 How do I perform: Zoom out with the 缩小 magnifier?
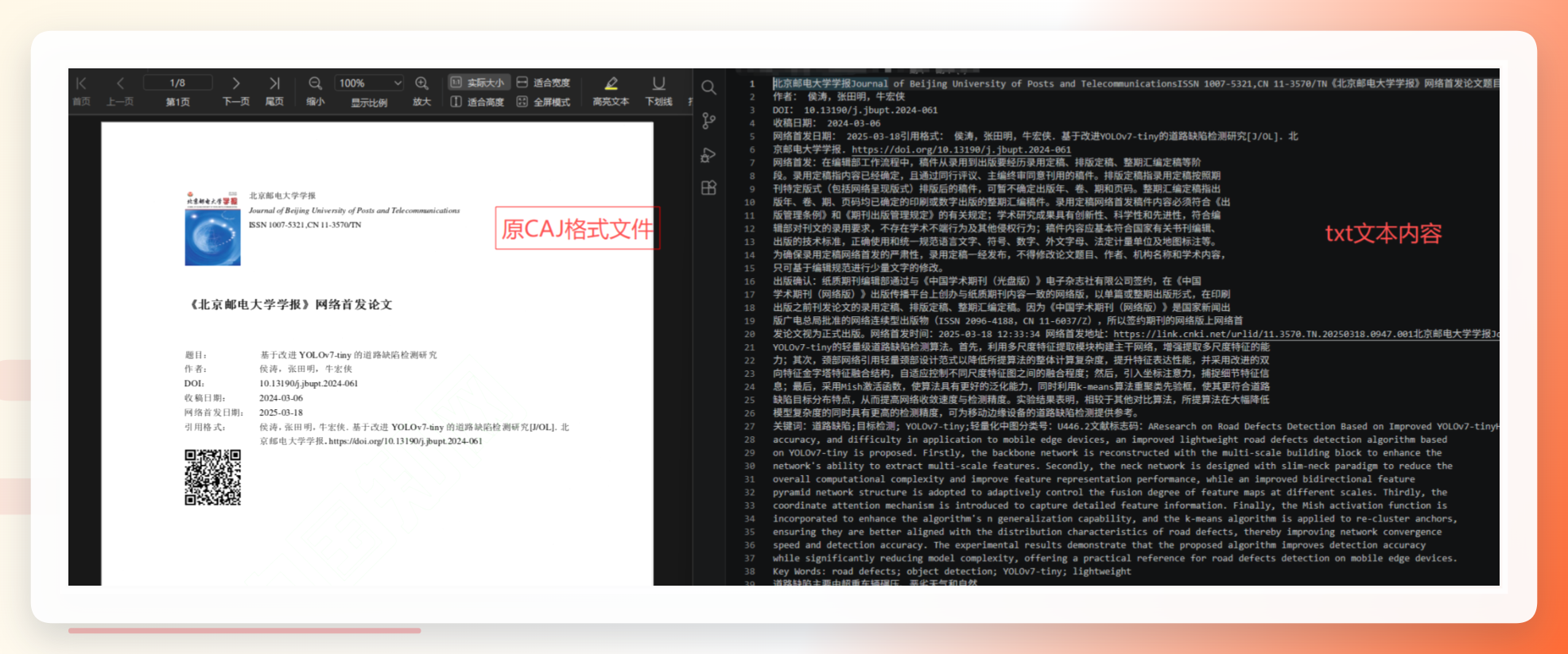pos(316,91)
